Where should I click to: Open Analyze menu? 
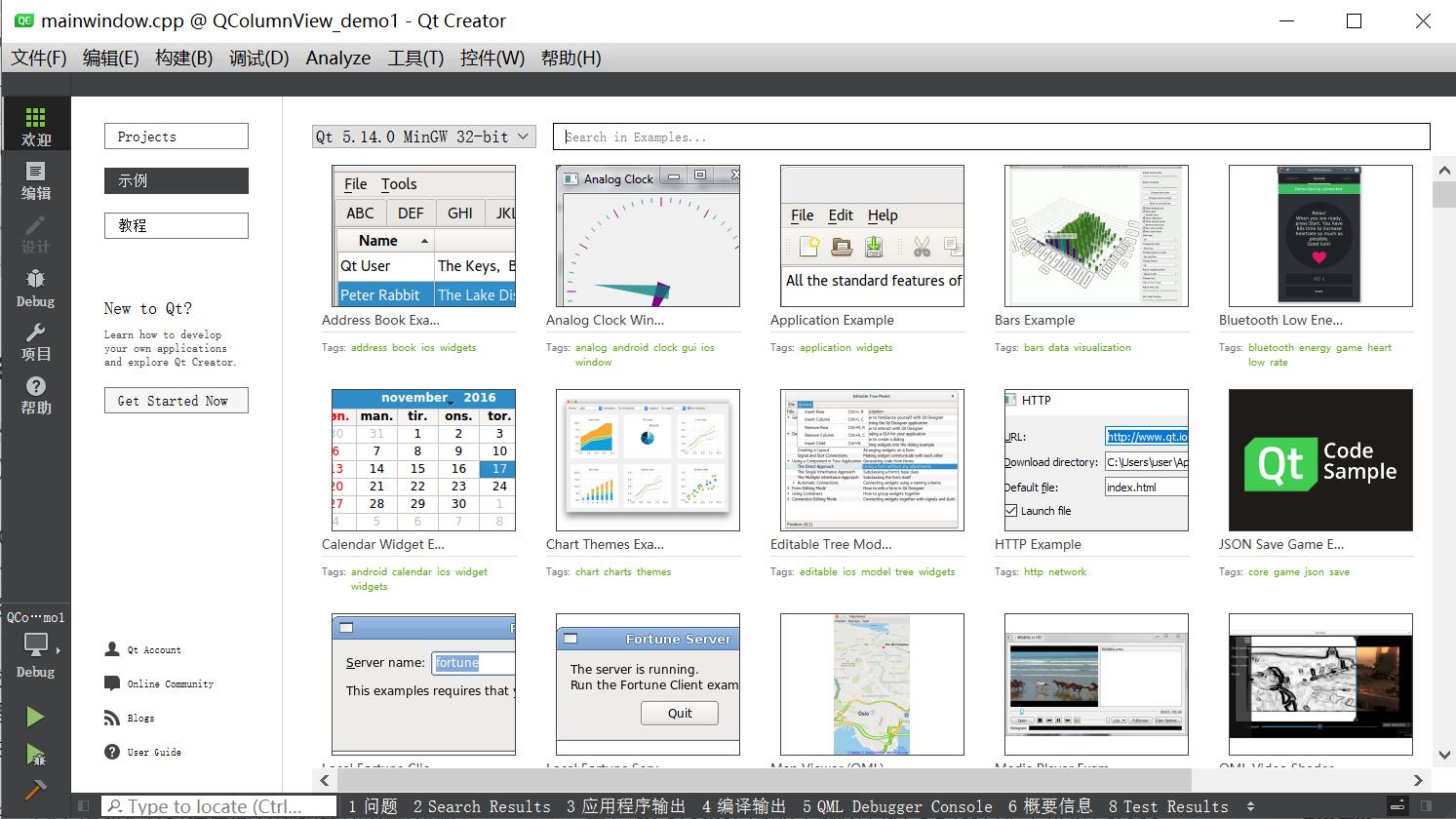(338, 58)
